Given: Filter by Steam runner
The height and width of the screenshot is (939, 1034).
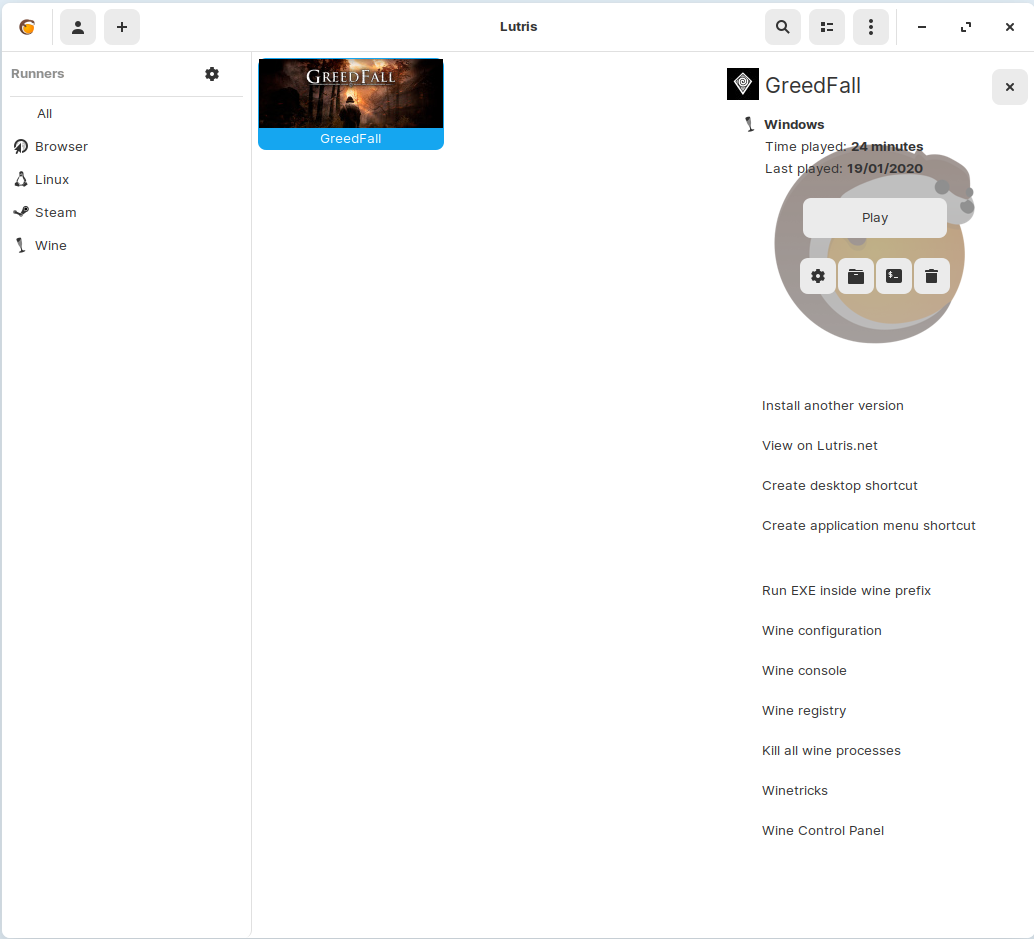Looking at the screenshot, I should click(55, 212).
